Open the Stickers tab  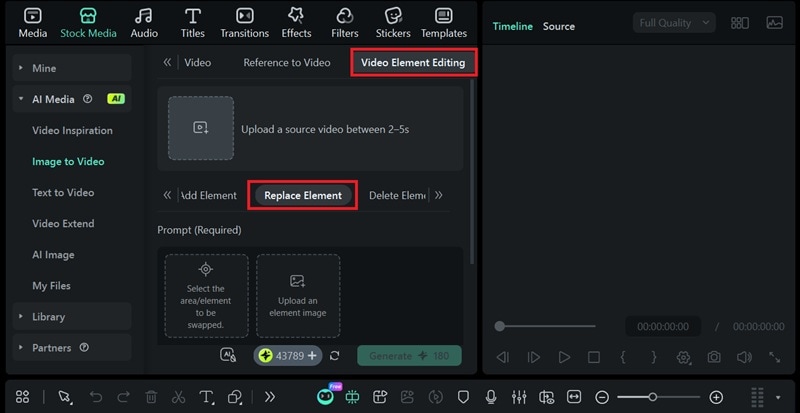click(x=393, y=23)
